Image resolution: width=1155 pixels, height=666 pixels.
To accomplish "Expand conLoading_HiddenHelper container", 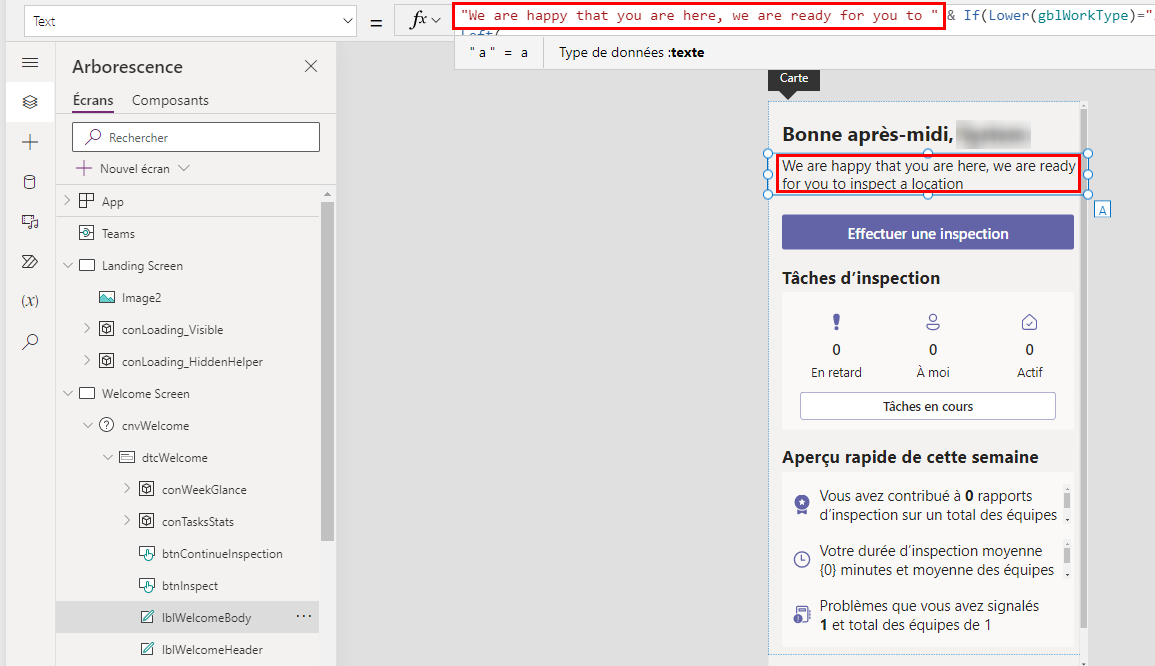I will (87, 360).
